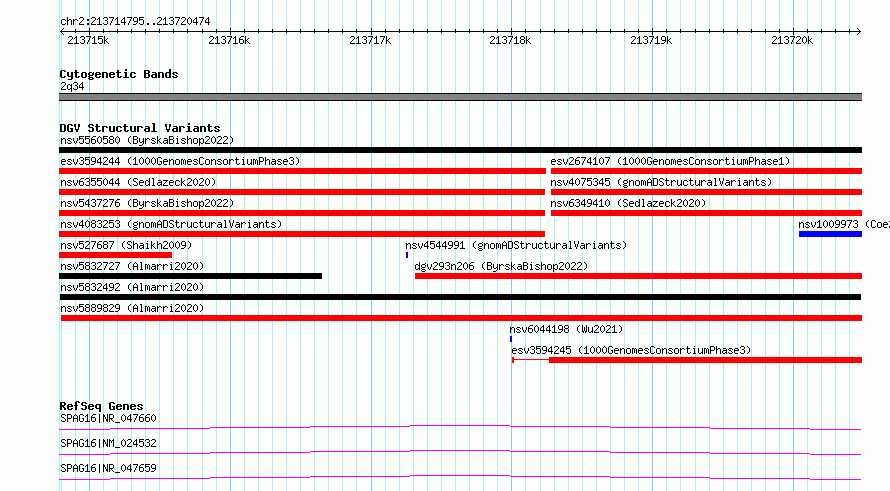Open the esv3594244 (1000GenomesConsortiumPhase3) variant label

[x=180, y=161]
